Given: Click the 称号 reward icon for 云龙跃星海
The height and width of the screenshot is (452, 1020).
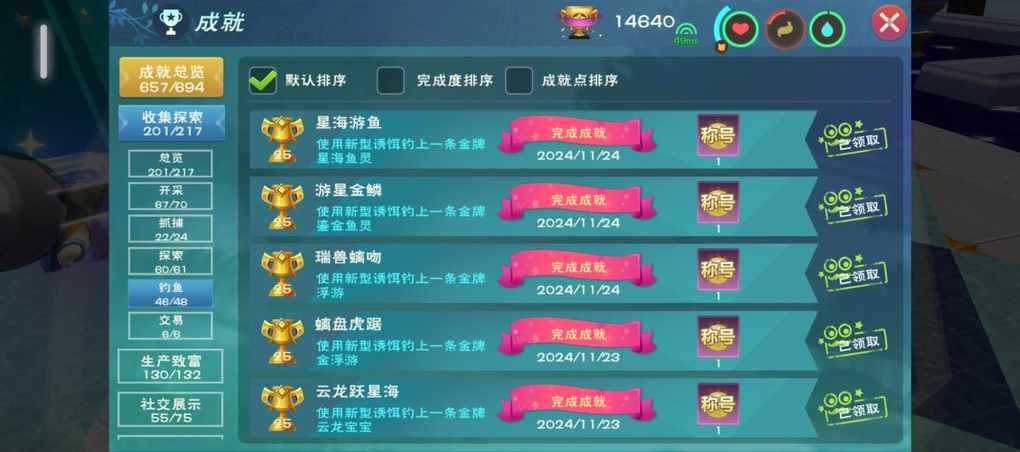Looking at the screenshot, I should tap(718, 403).
